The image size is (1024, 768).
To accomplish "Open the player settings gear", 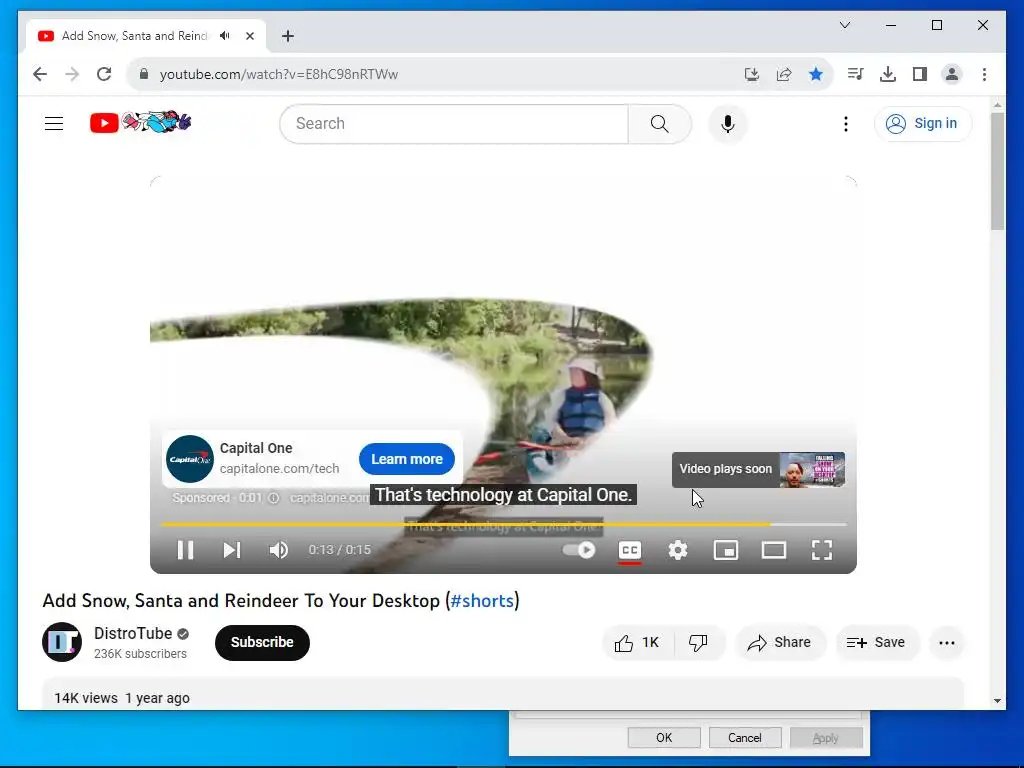I will coord(678,550).
